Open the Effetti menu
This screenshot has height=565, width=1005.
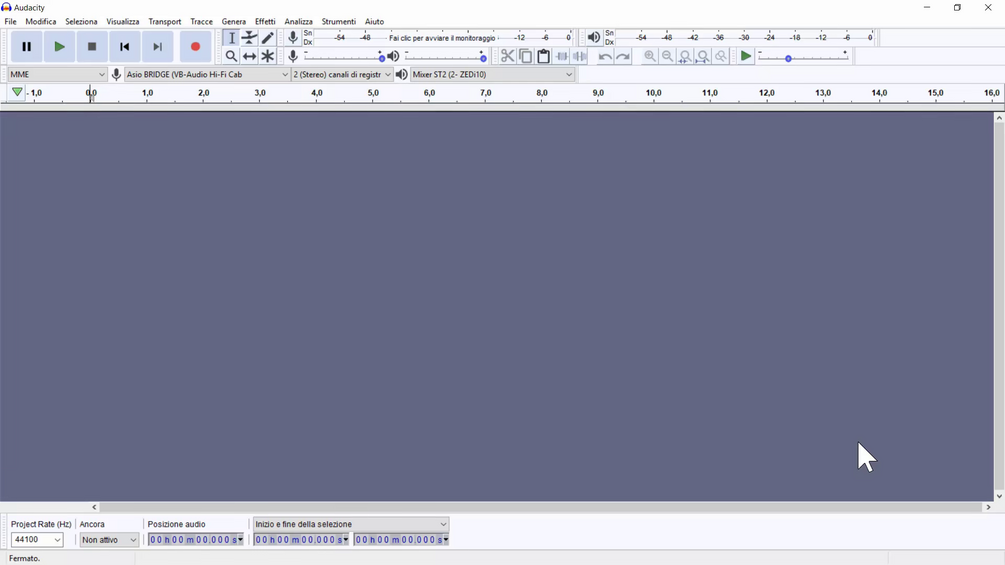tap(265, 21)
